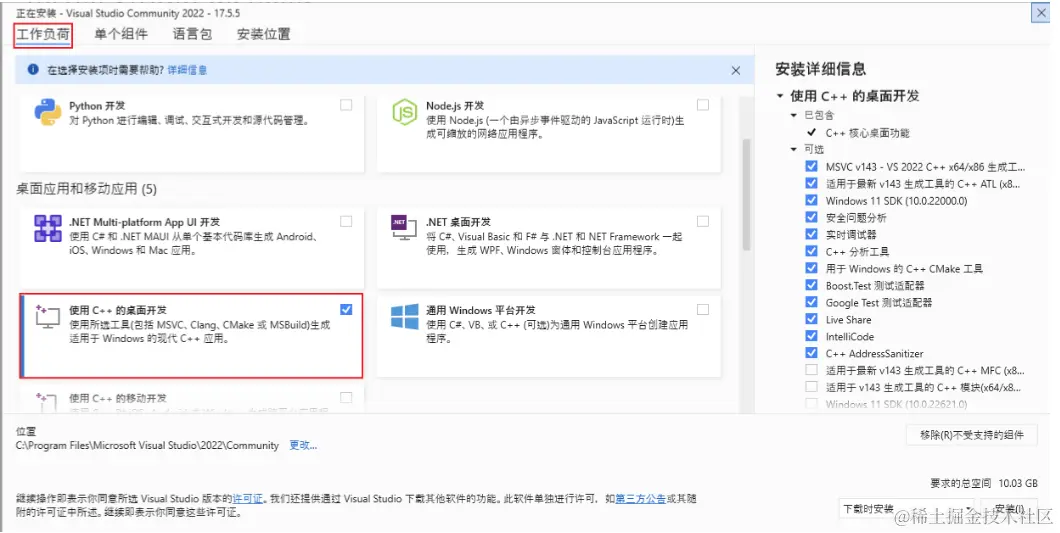Screen dimensions: 1060x533
Task: Uncheck Google Test 测试适配器 option
Action: 811,302
